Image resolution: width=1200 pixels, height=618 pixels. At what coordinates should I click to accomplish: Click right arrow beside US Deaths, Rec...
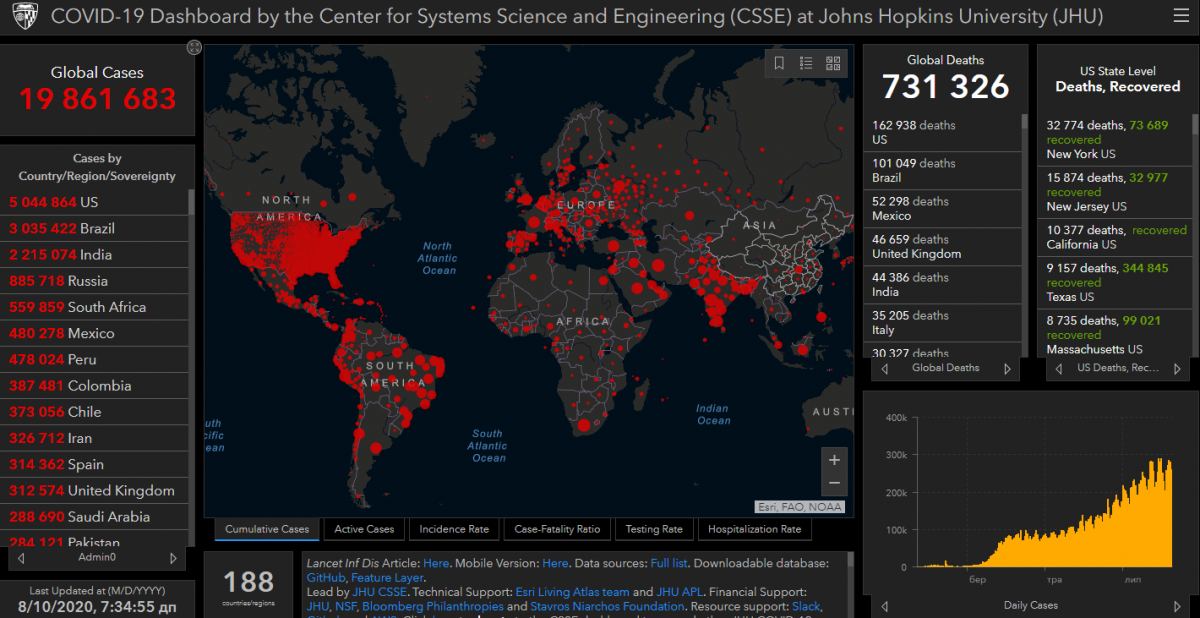[x=1179, y=368]
